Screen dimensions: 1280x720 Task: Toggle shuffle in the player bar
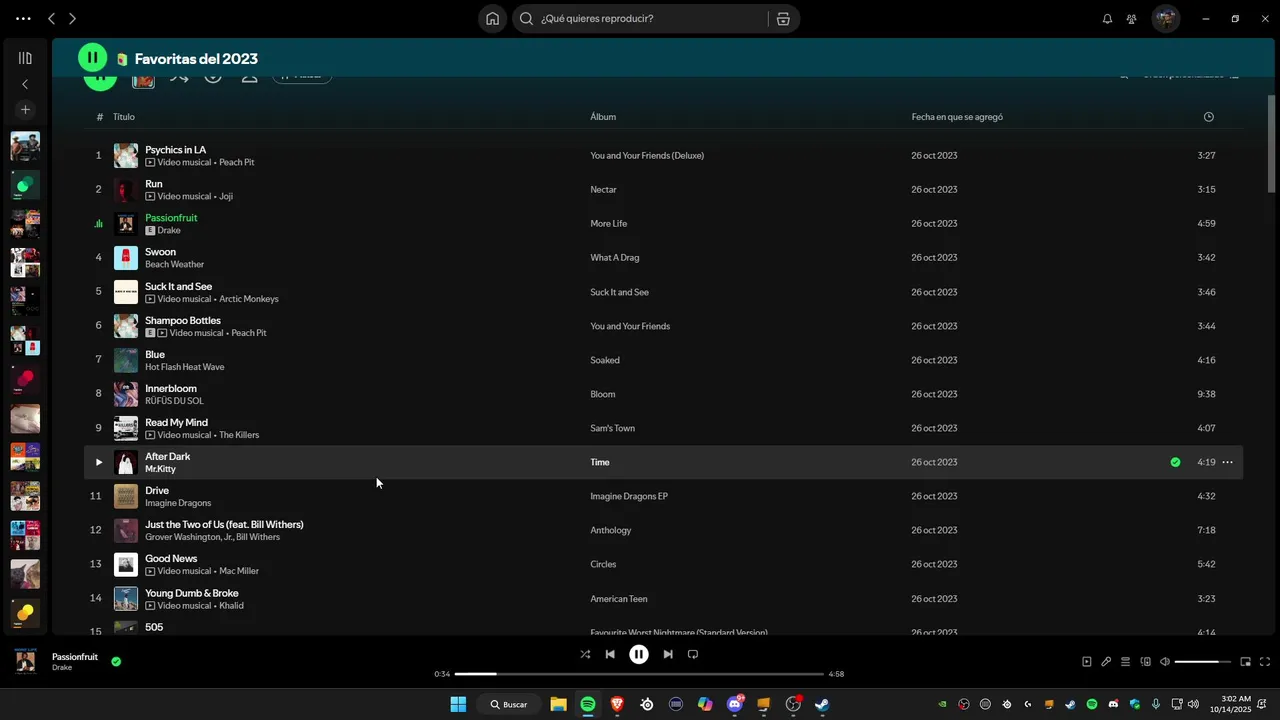click(x=585, y=654)
